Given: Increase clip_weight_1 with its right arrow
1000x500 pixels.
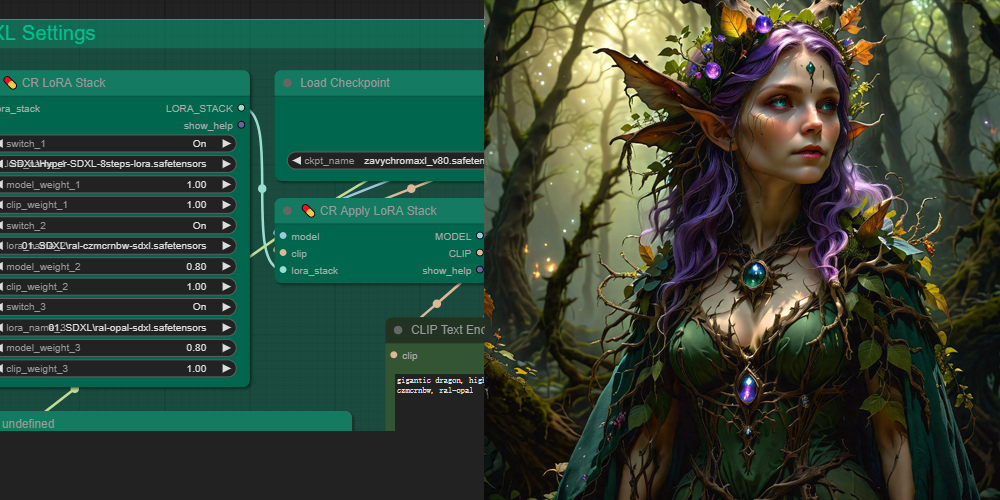Looking at the screenshot, I should 226,205.
